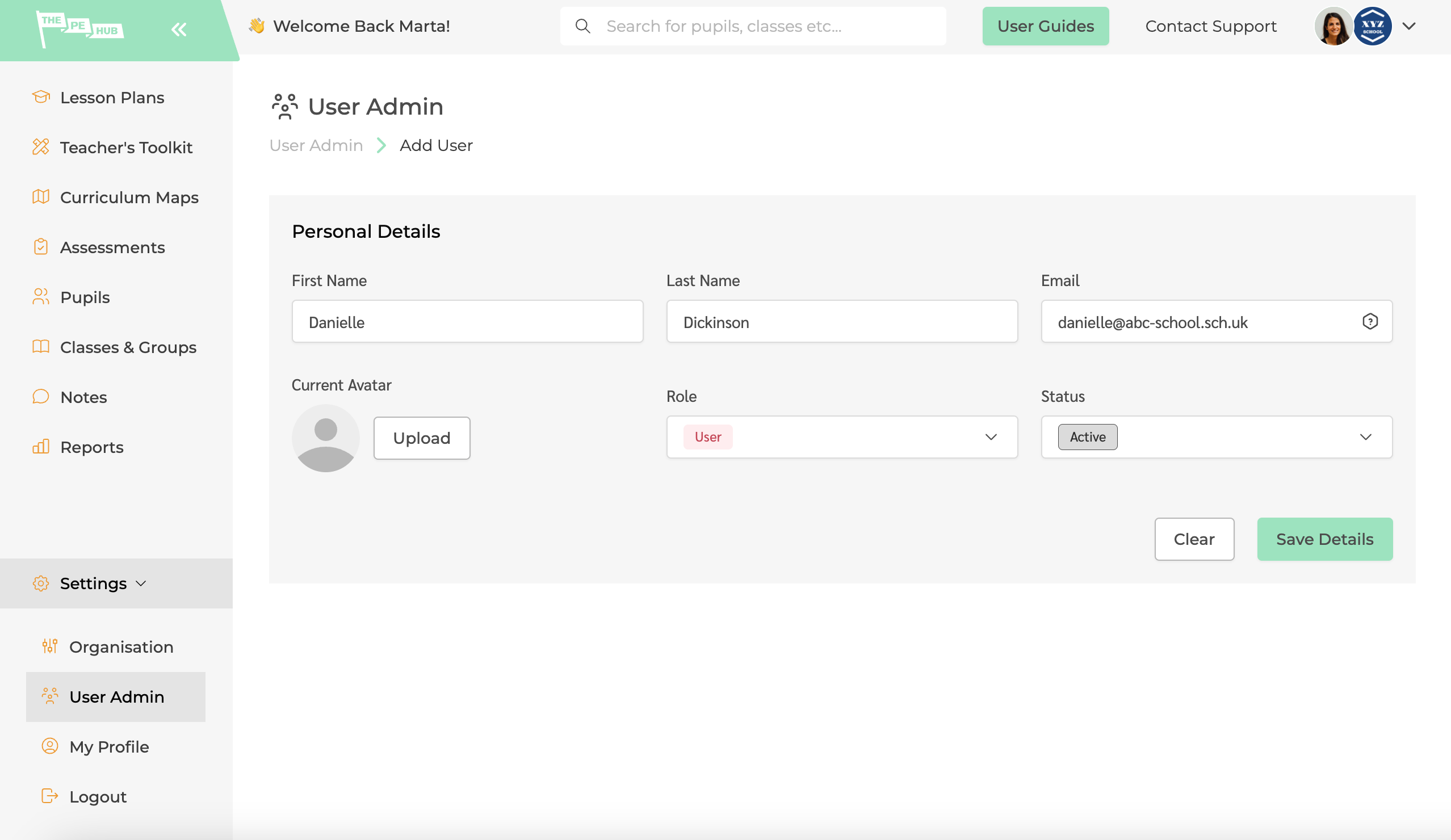Select the Teacher's Toolkit icon
The image size is (1451, 840).
click(40, 148)
